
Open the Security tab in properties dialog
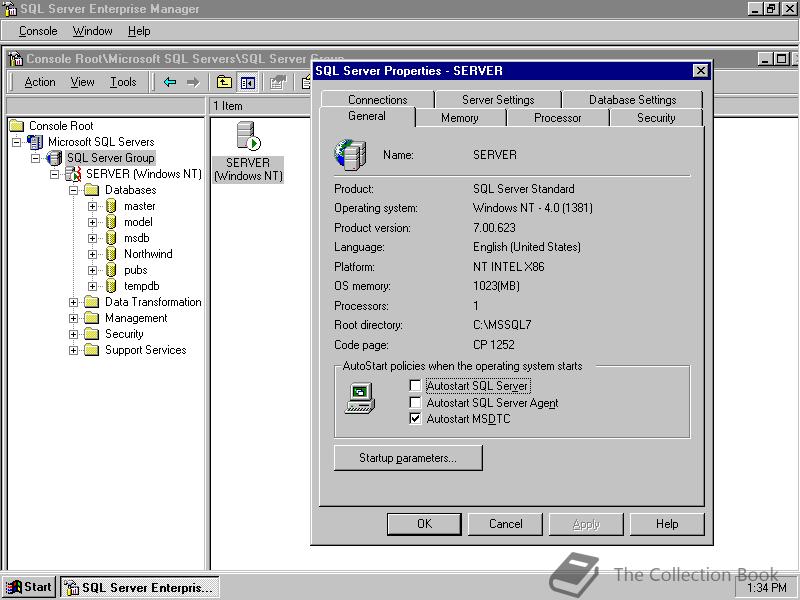[x=656, y=118]
